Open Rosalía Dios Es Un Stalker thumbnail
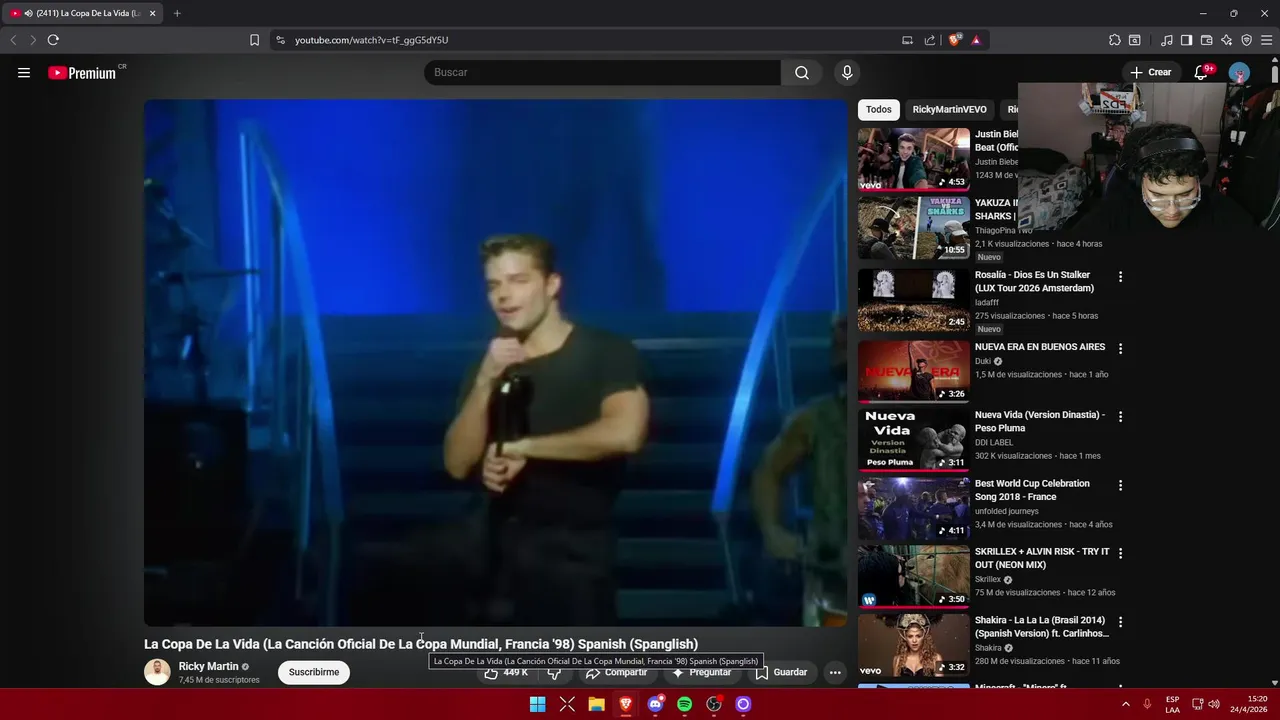This screenshot has width=1280, height=720. coord(914,299)
